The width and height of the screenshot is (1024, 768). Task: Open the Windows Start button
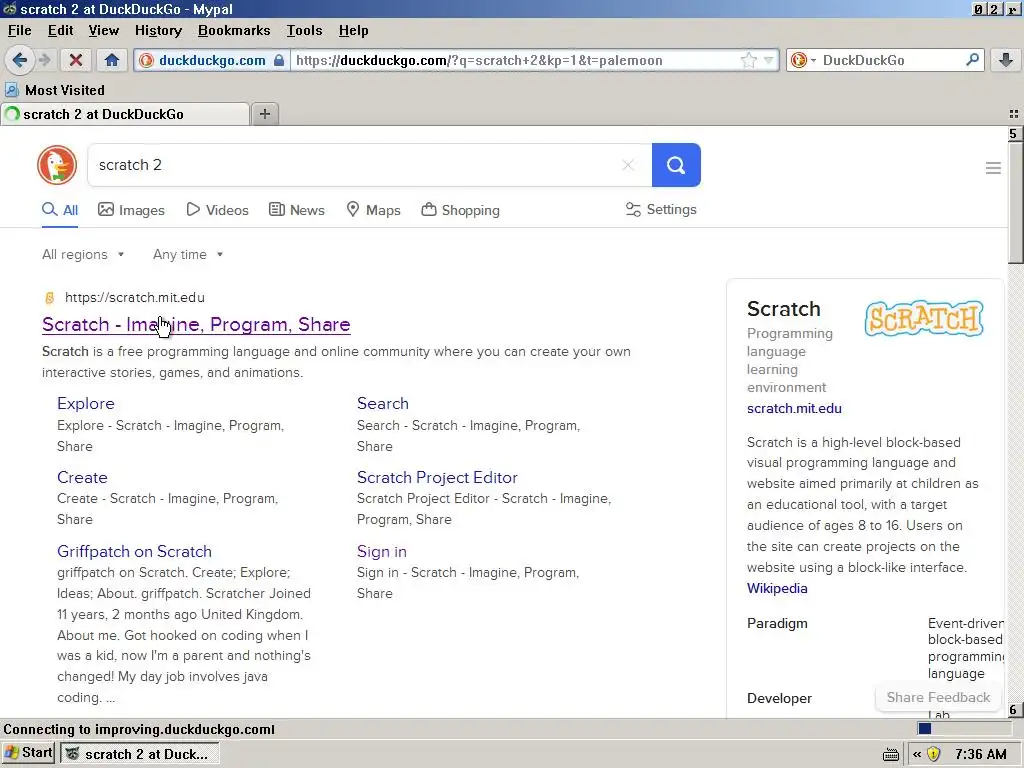(x=29, y=753)
